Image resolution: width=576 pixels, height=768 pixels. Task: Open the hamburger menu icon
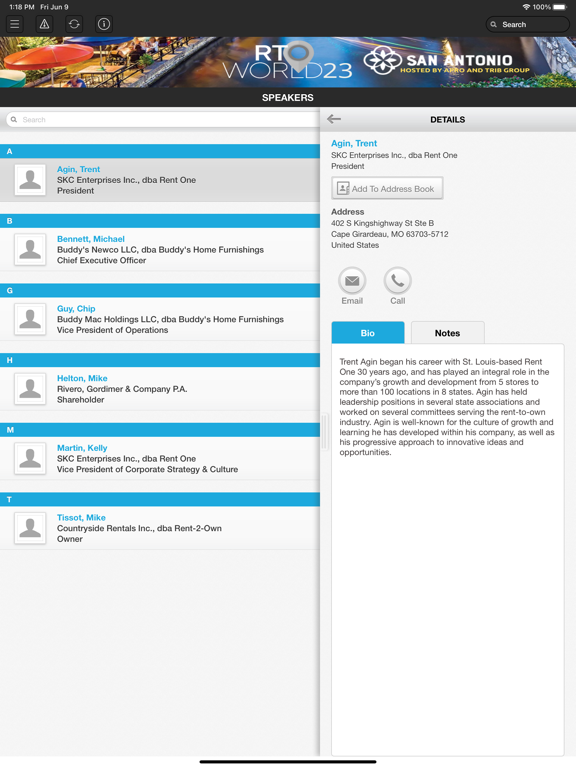tap(15, 24)
